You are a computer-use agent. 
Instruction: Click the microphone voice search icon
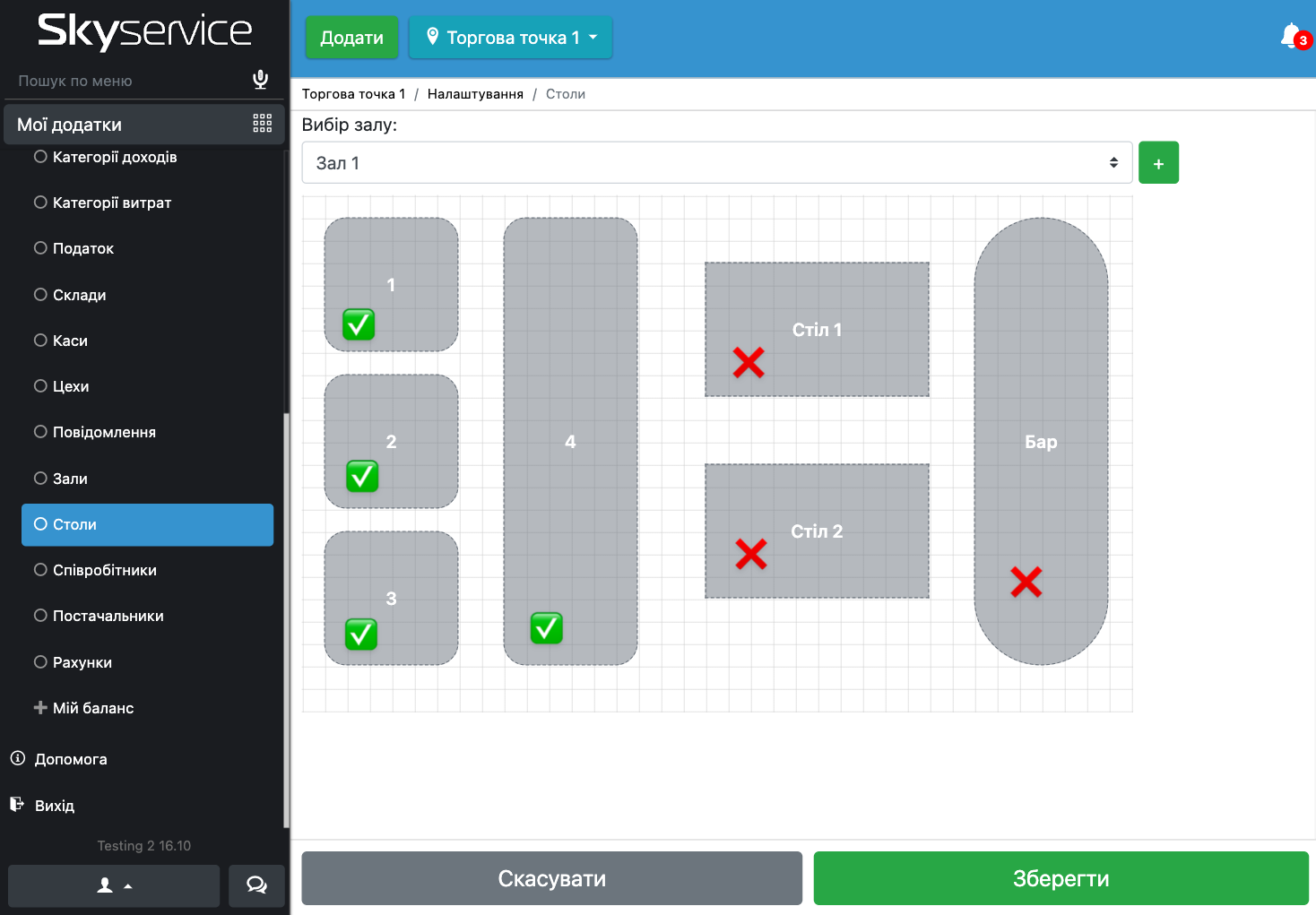tap(260, 80)
